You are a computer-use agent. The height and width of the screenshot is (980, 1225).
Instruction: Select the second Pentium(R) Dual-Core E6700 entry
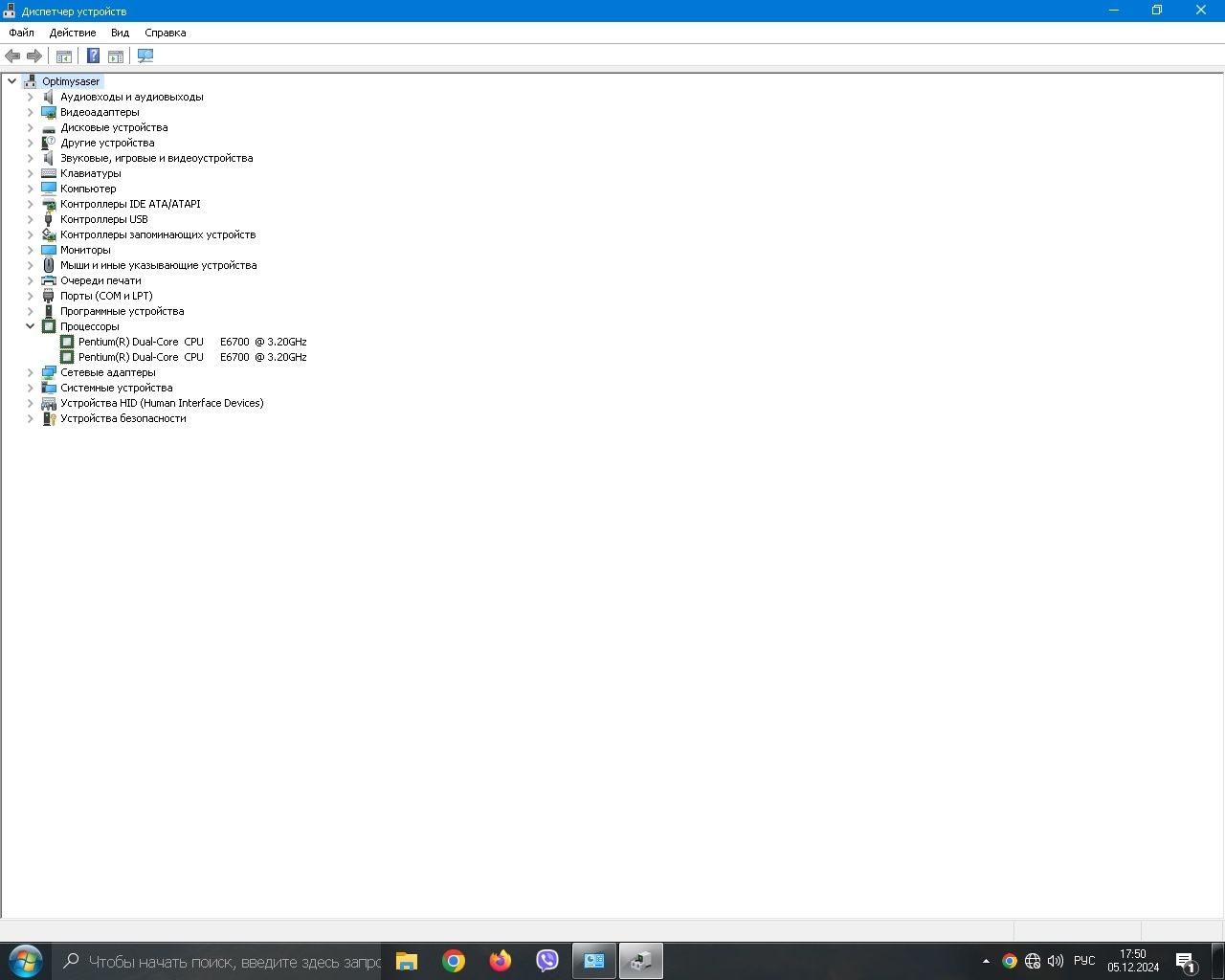pos(192,357)
